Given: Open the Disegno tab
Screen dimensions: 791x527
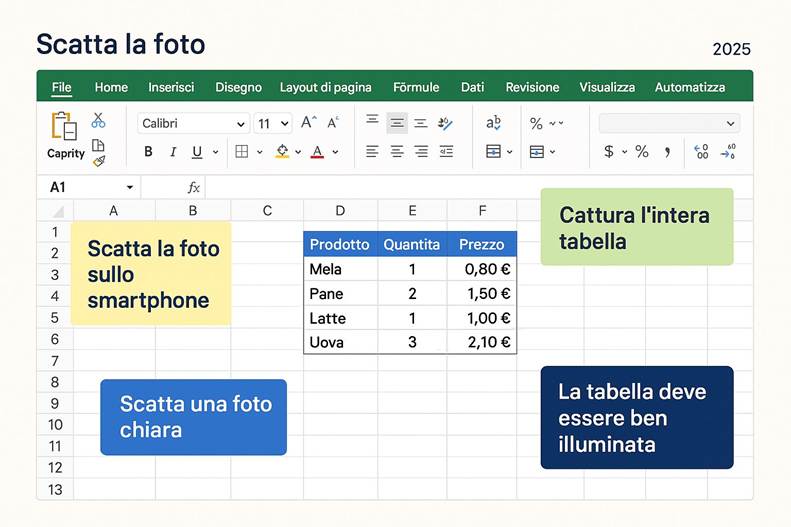Looking at the screenshot, I should coord(238,87).
